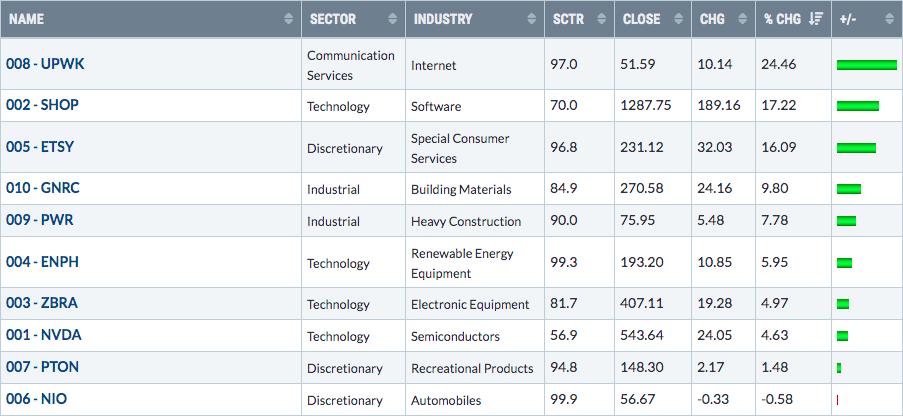903x416 pixels.
Task: Click the 009 - PWR symbol link
Action: pyautogui.click(x=38, y=221)
